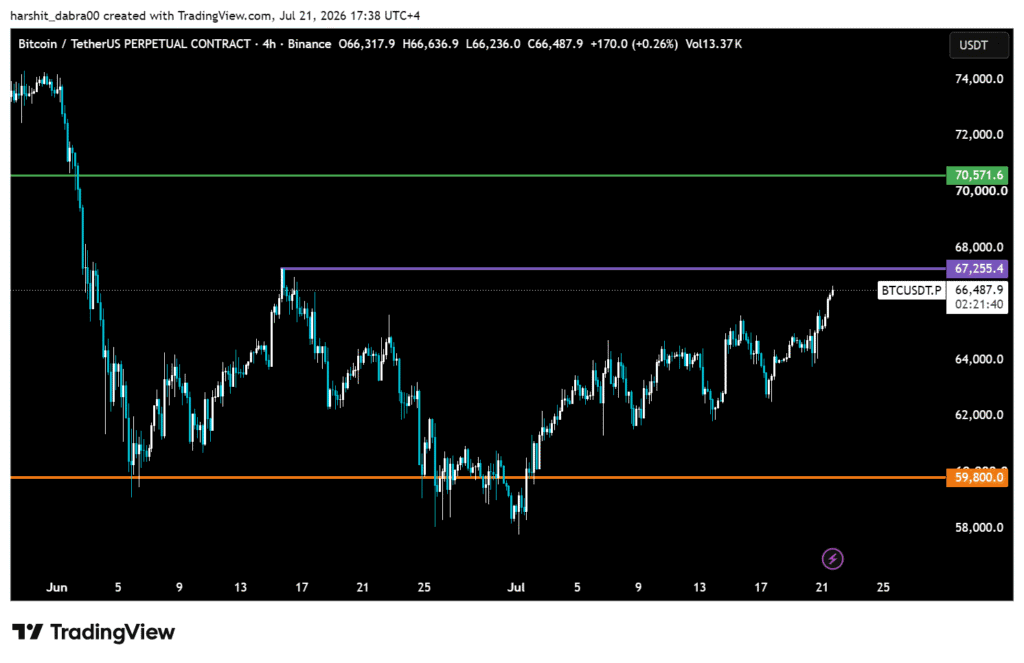Click the Vol 13.37K readout

[713, 44]
